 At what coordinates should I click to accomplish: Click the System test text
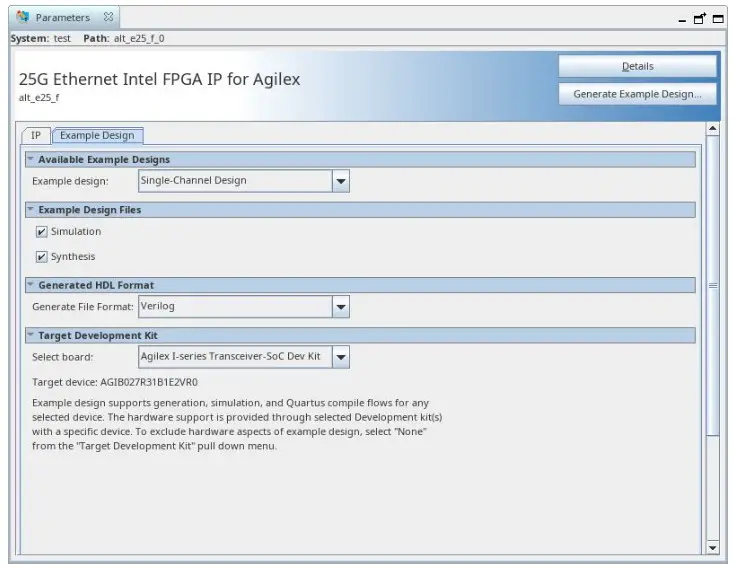(41, 38)
